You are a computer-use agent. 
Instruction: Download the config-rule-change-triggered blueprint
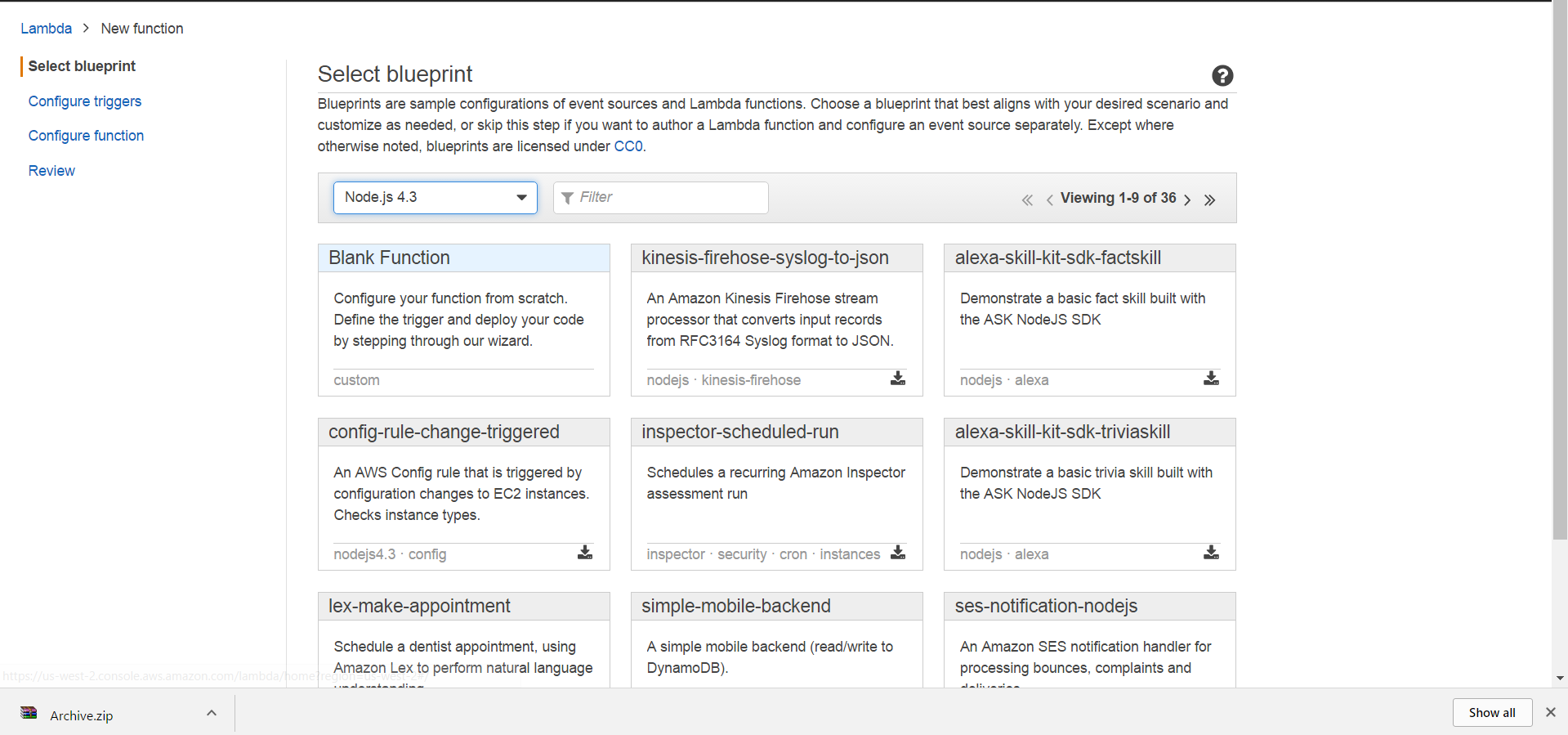coord(584,553)
